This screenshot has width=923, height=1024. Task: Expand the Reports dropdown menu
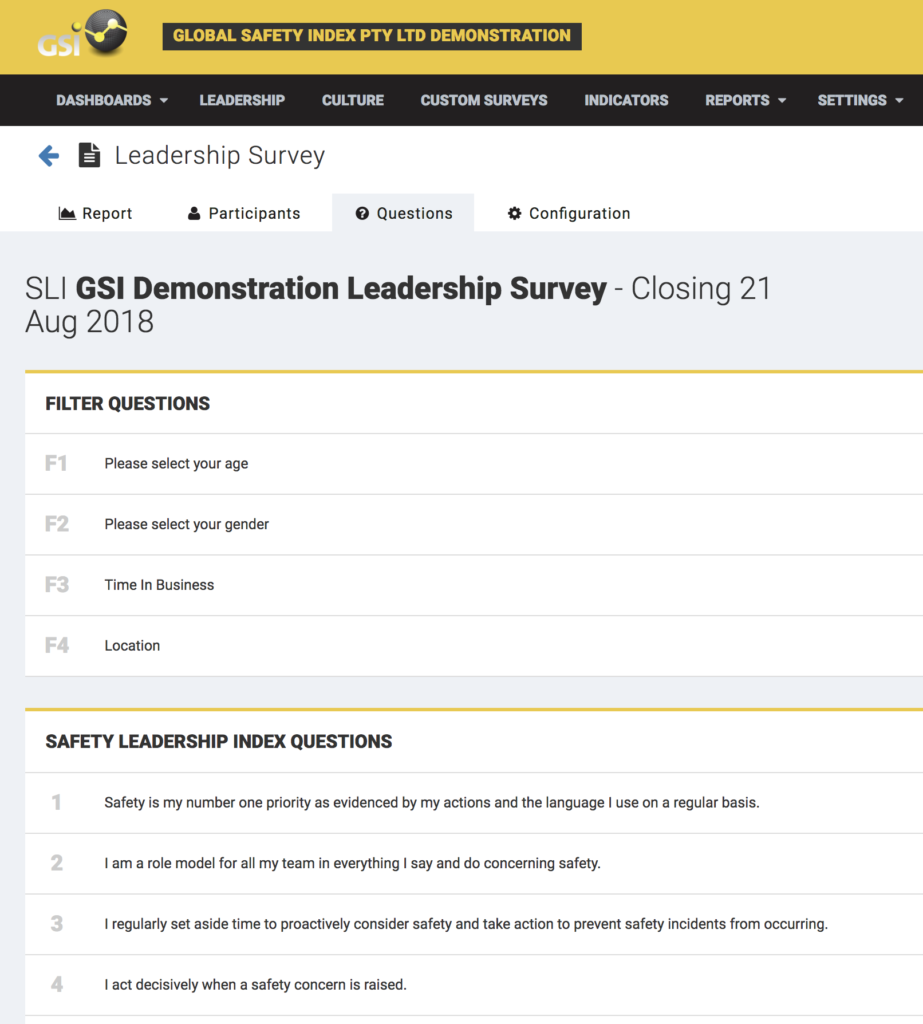pyautogui.click(x=745, y=100)
